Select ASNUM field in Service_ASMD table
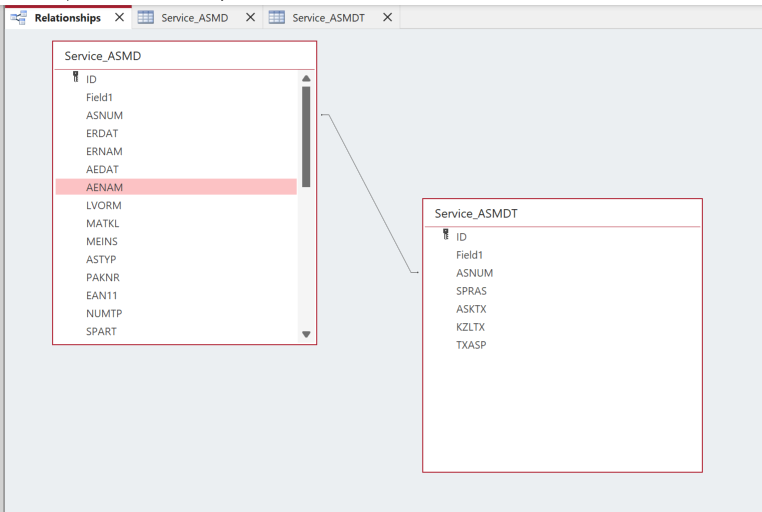Image resolution: width=762 pixels, height=512 pixels. click(104, 115)
